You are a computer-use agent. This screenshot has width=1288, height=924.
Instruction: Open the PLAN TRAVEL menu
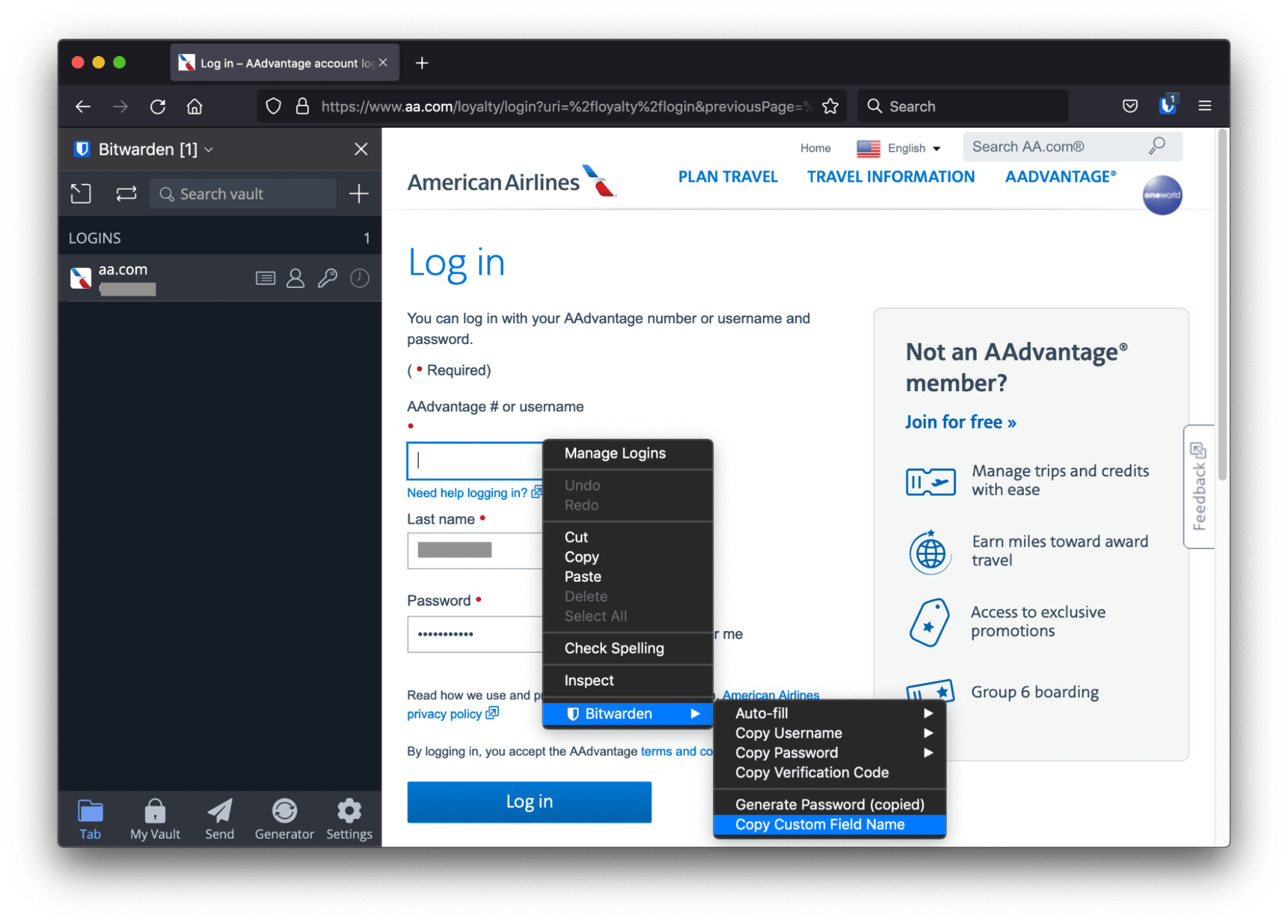point(727,177)
